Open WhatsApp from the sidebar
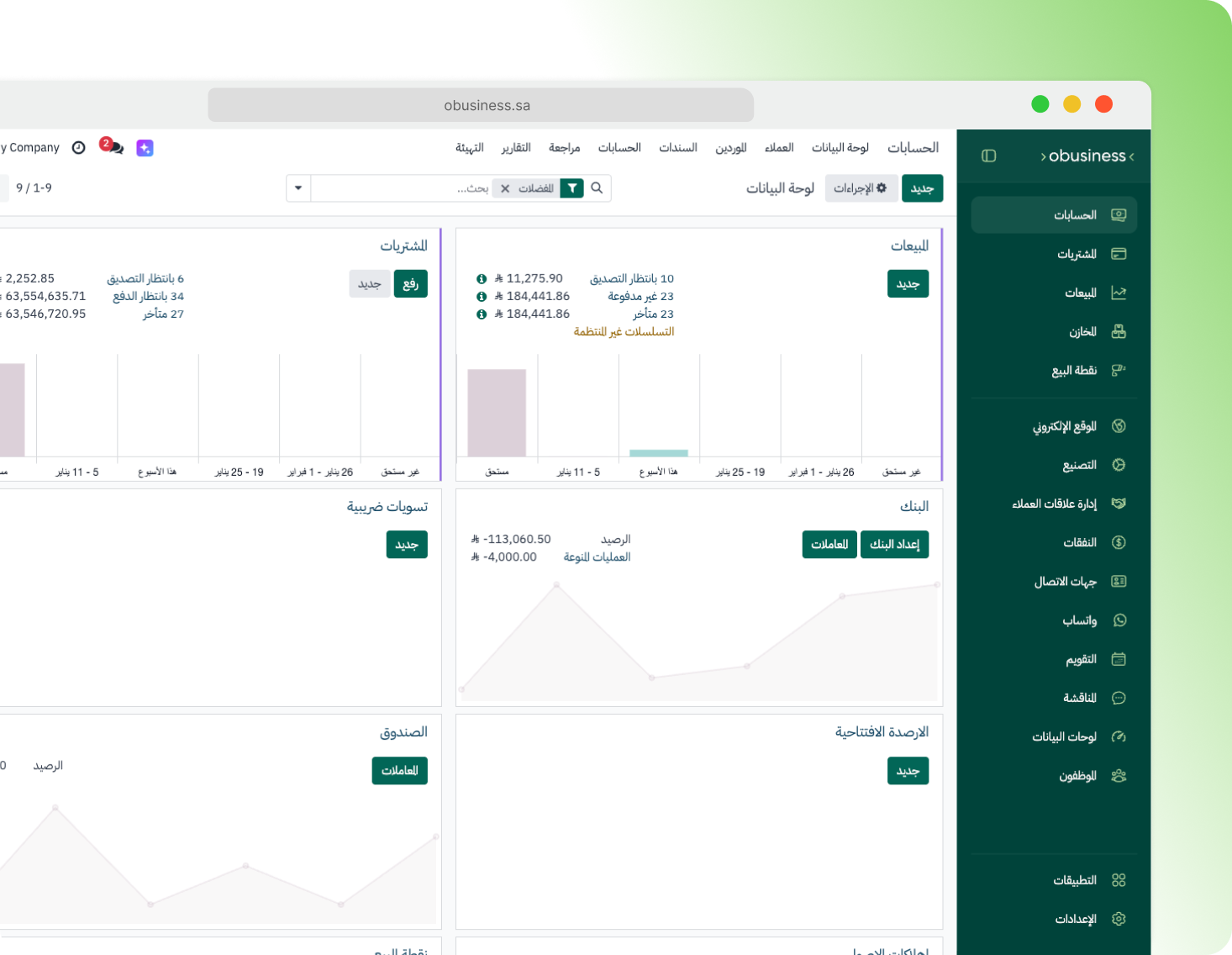Viewport: 1232px width, 955px height. (1119, 620)
